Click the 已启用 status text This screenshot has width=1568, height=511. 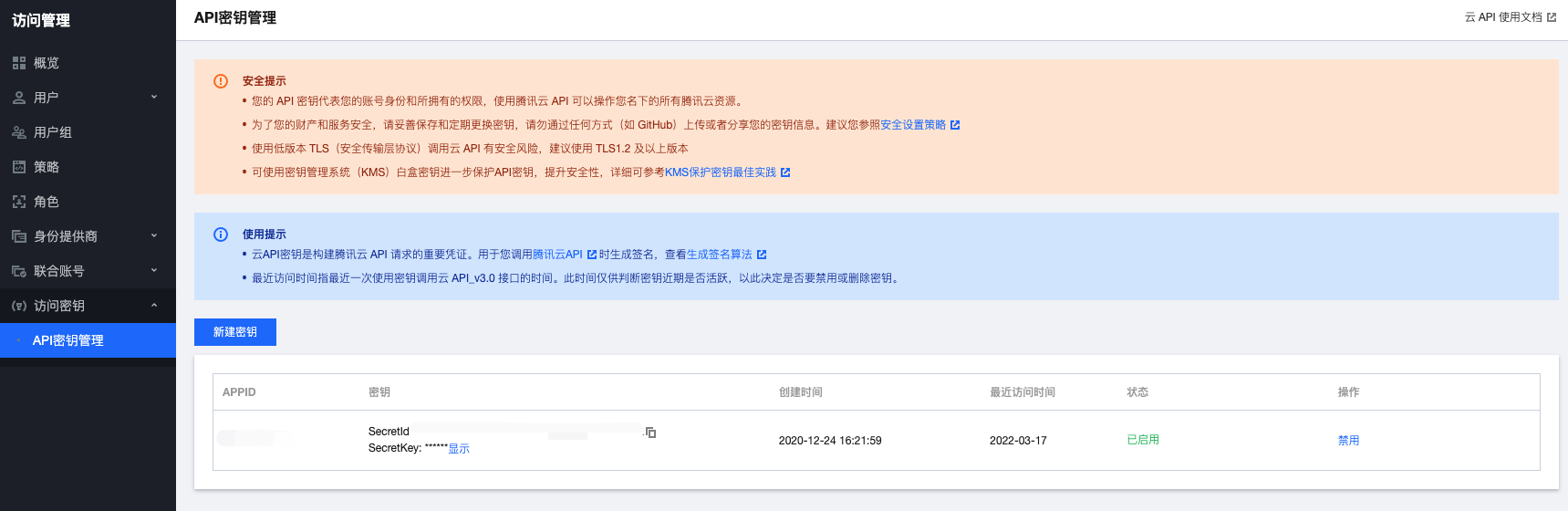1143,440
